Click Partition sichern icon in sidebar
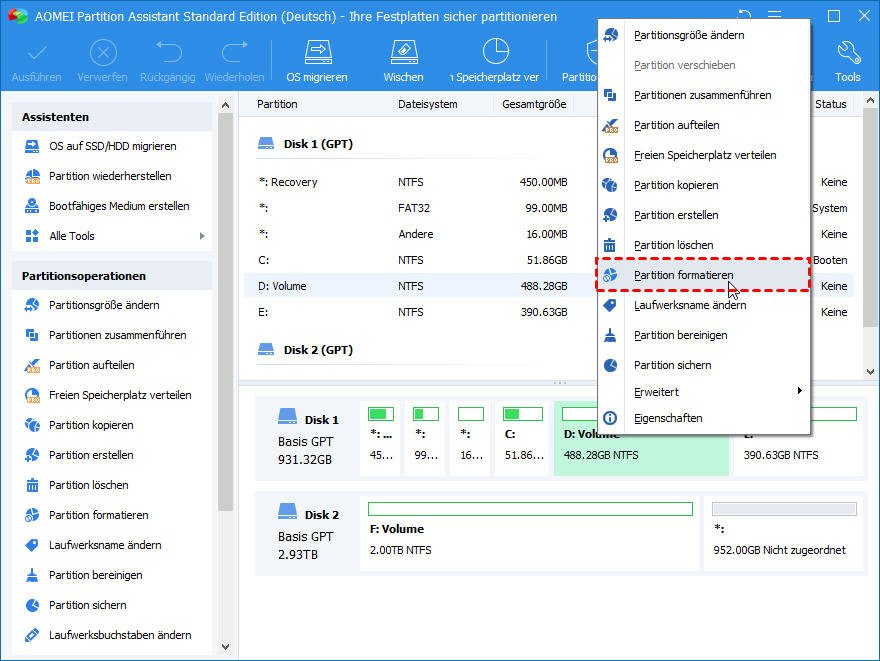This screenshot has height=661, width=880. coord(33,605)
